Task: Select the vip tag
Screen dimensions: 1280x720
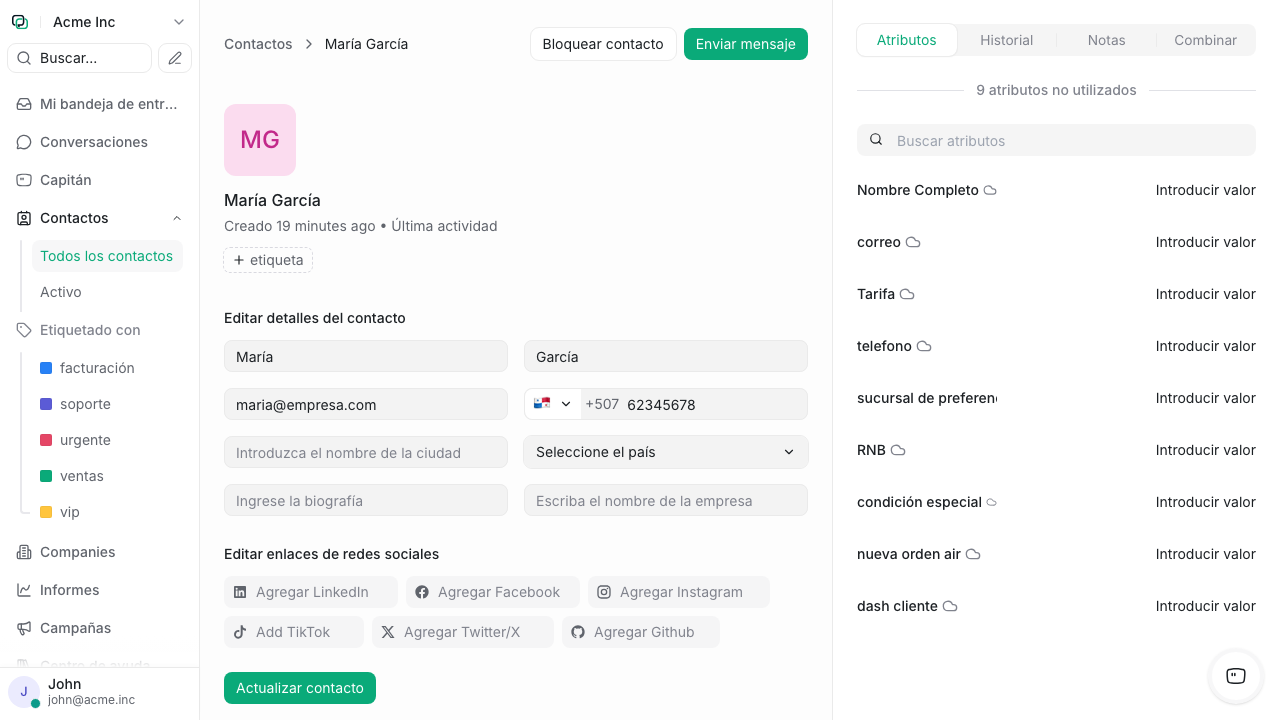Action: click(69, 512)
